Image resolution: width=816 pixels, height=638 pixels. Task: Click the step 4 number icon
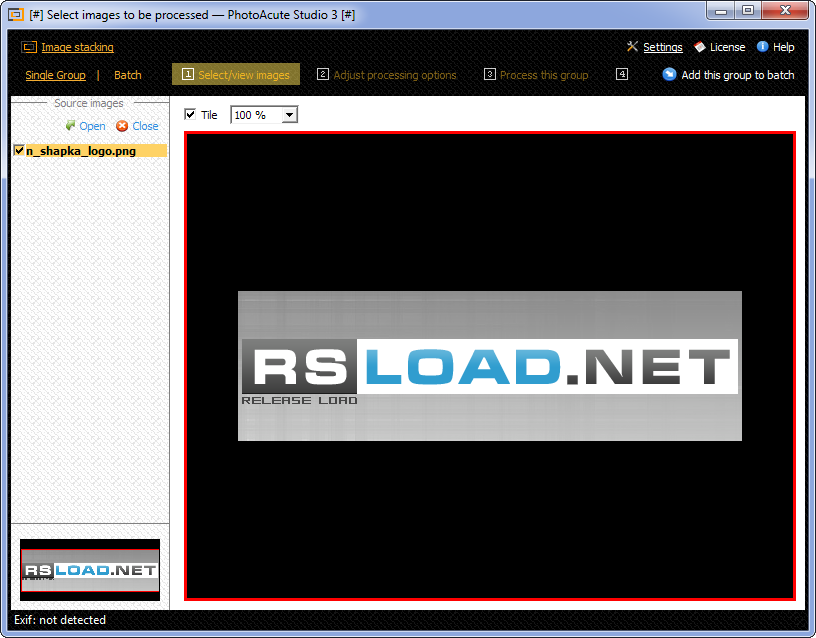click(622, 74)
